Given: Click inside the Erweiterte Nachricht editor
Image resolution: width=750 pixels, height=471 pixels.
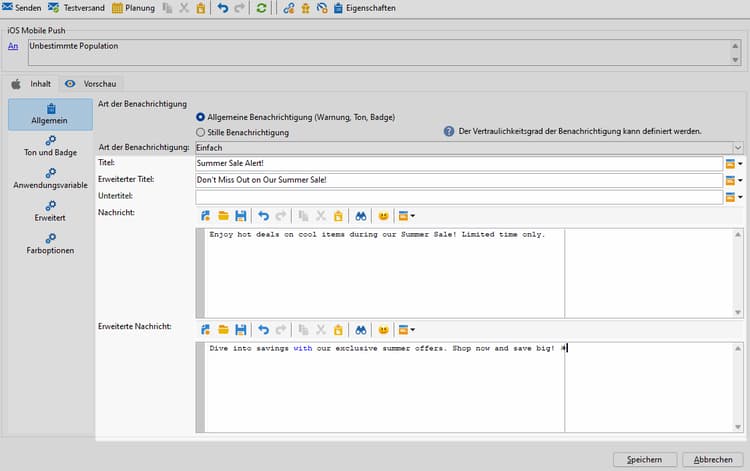Looking at the screenshot, I should [x=469, y=387].
